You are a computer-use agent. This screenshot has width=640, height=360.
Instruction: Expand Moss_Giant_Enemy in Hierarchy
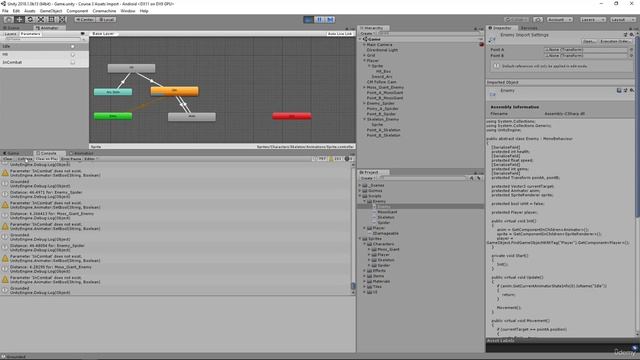364,87
